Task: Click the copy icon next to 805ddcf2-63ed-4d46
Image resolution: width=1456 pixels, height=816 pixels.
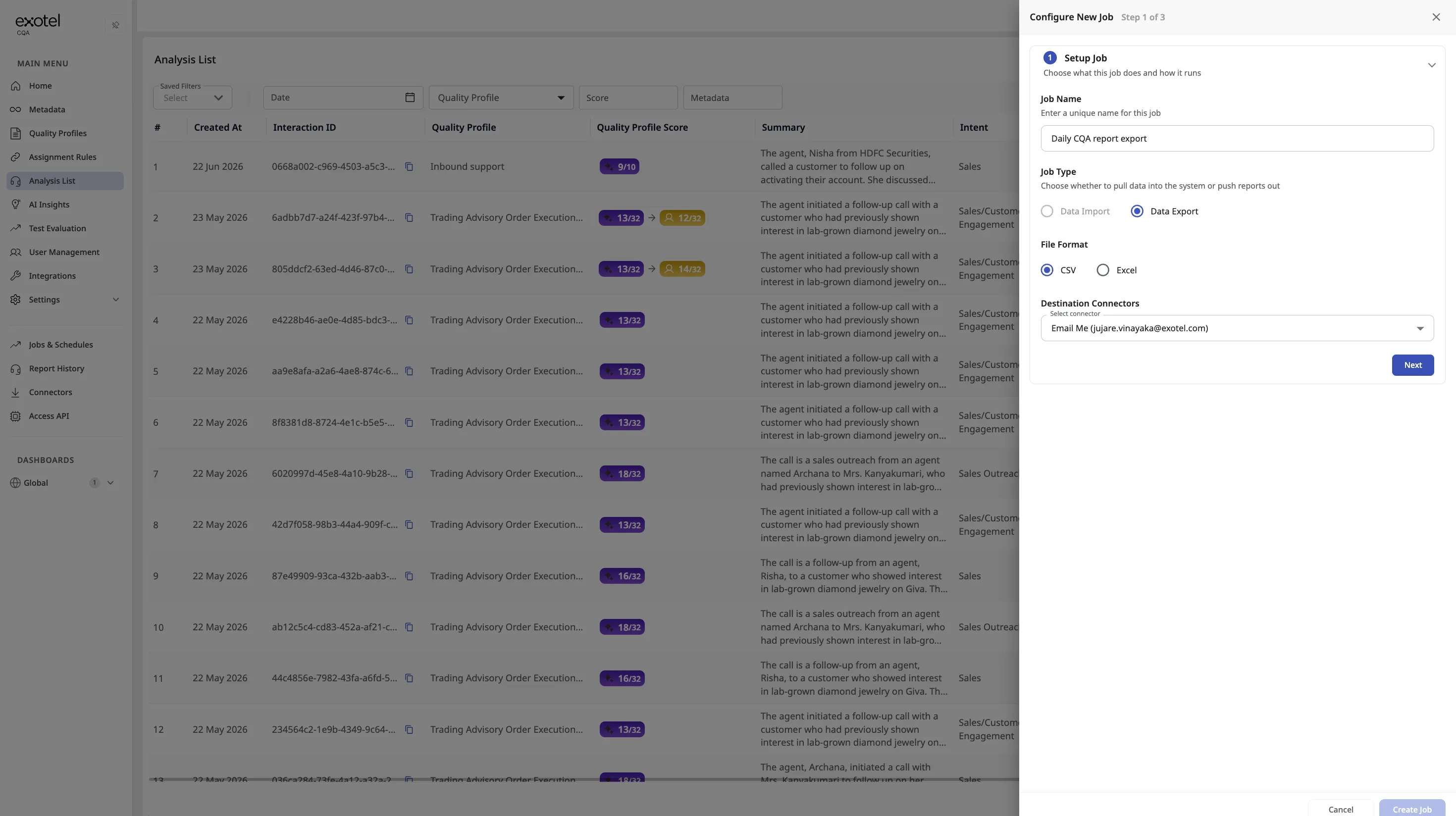Action: [409, 269]
